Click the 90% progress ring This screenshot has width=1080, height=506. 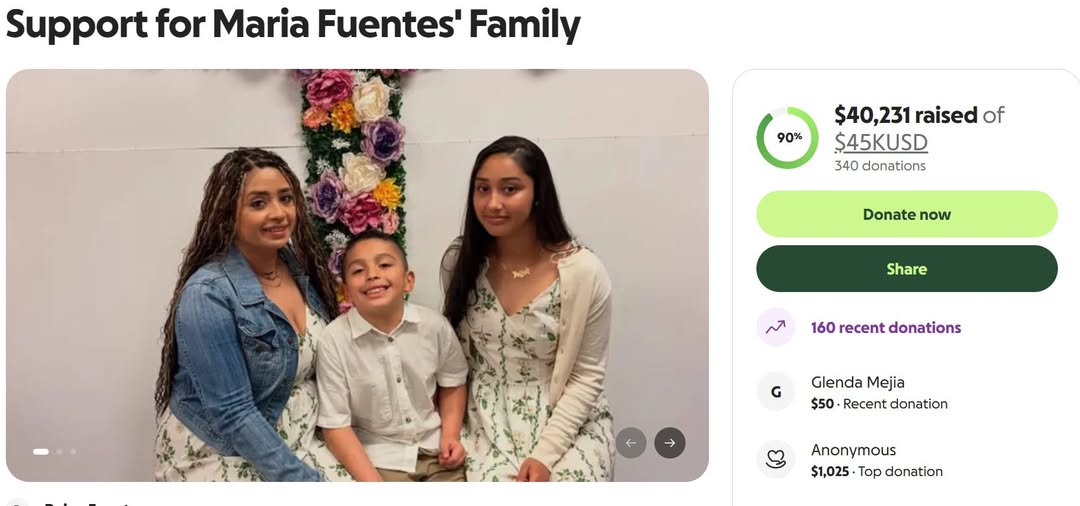787,138
